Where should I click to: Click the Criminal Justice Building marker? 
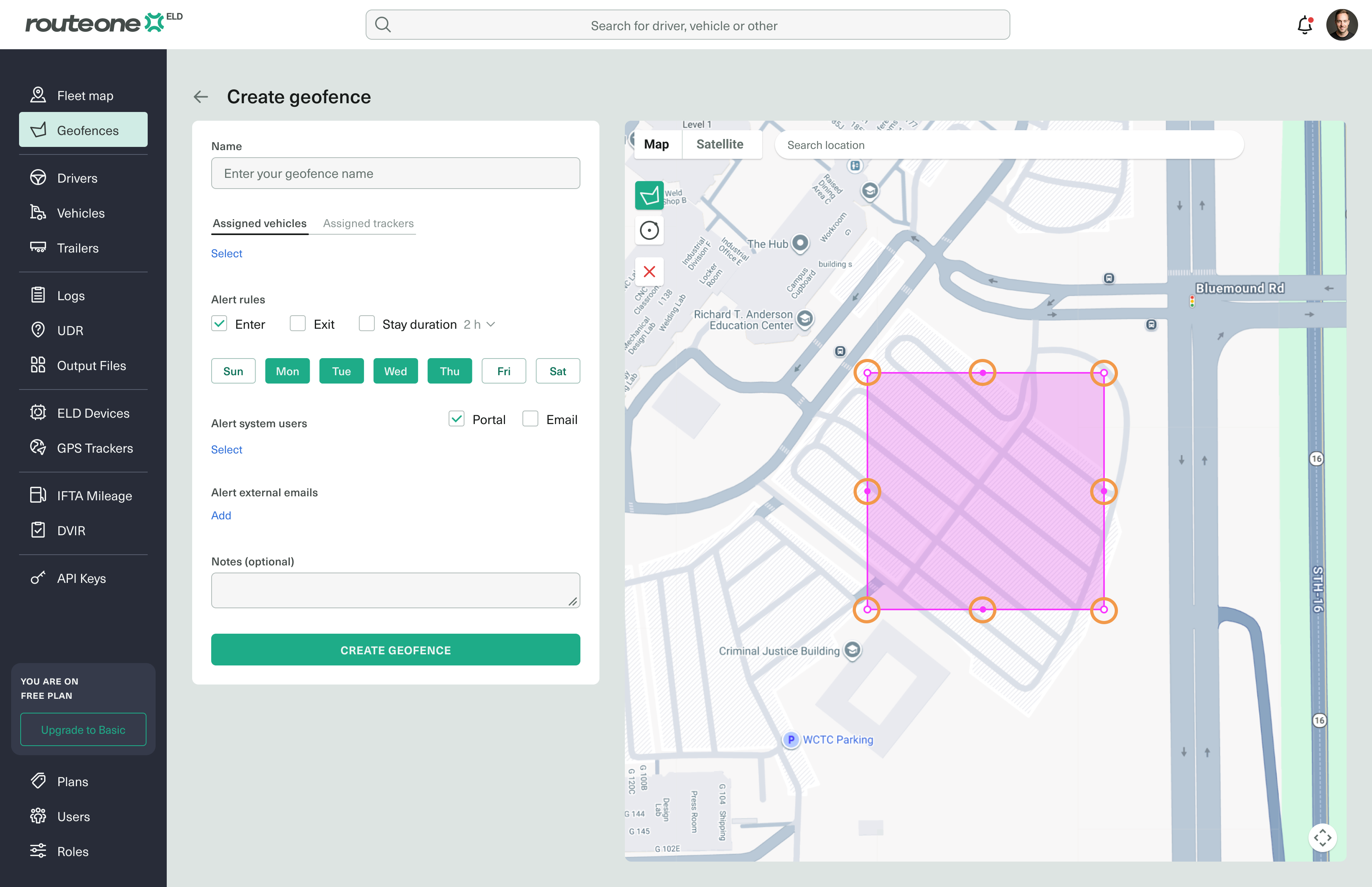point(853,650)
